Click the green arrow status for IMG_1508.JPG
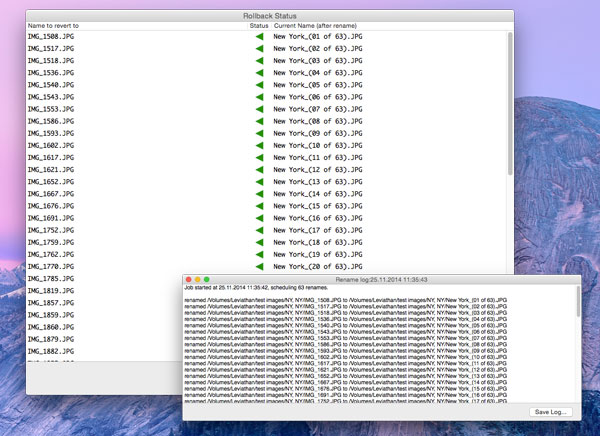 pyautogui.click(x=259, y=36)
